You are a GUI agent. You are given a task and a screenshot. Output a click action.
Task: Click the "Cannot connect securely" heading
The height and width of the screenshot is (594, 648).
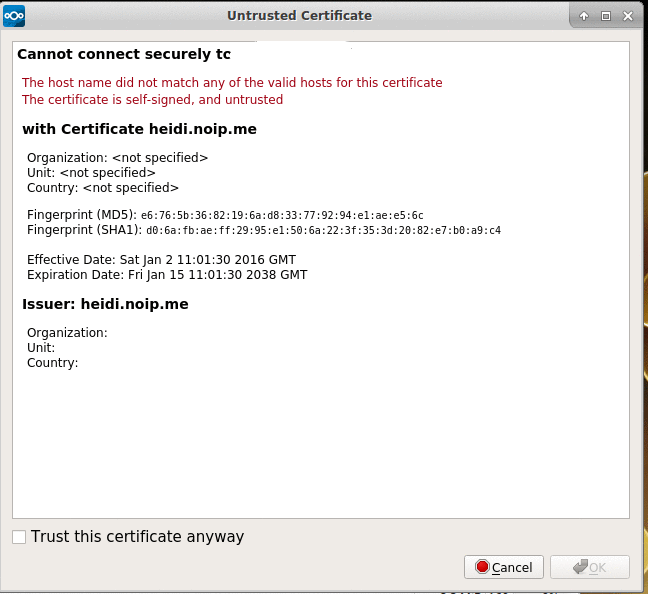click(x=124, y=54)
